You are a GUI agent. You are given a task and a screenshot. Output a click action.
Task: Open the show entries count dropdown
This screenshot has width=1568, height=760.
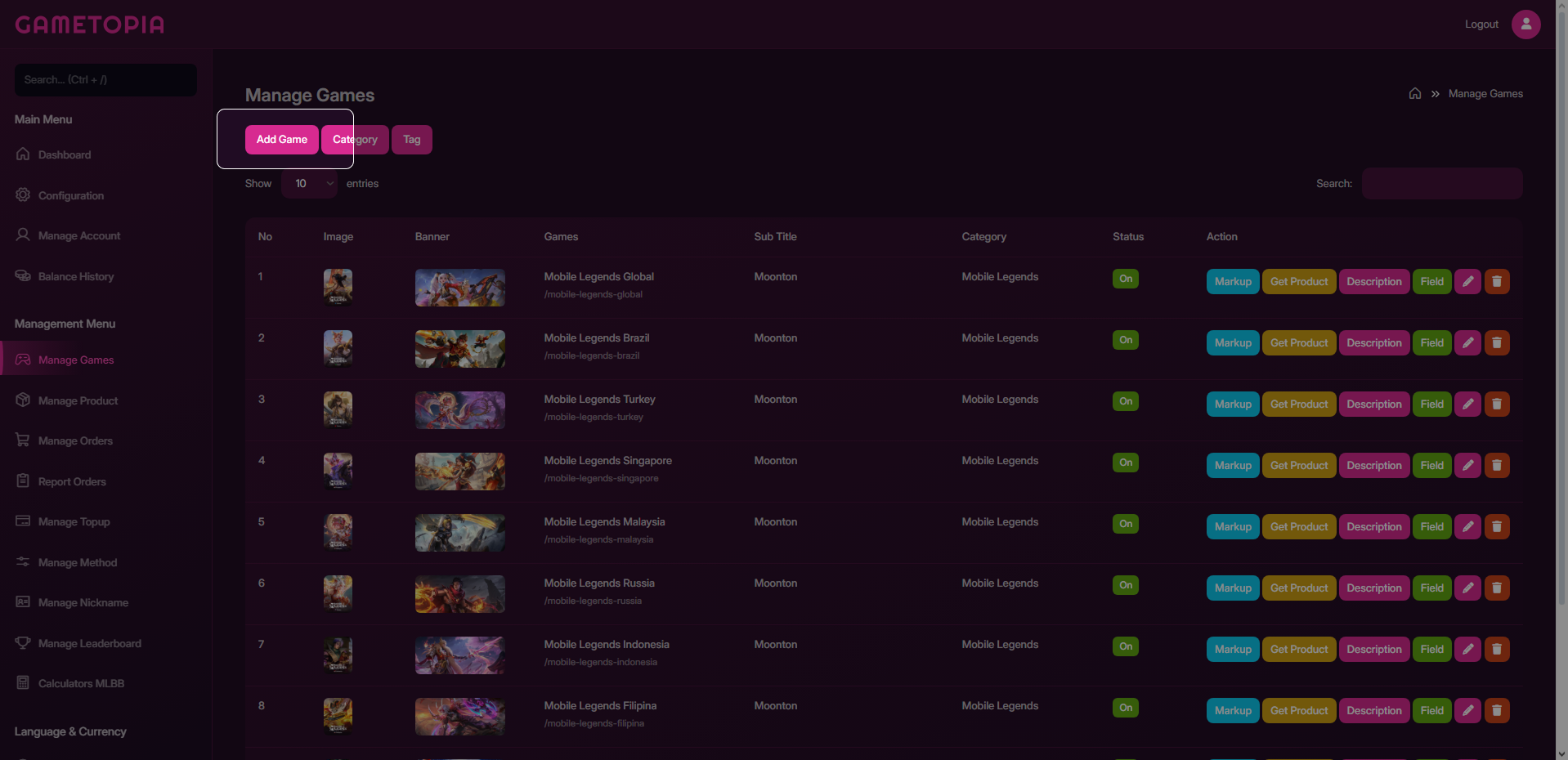310,184
